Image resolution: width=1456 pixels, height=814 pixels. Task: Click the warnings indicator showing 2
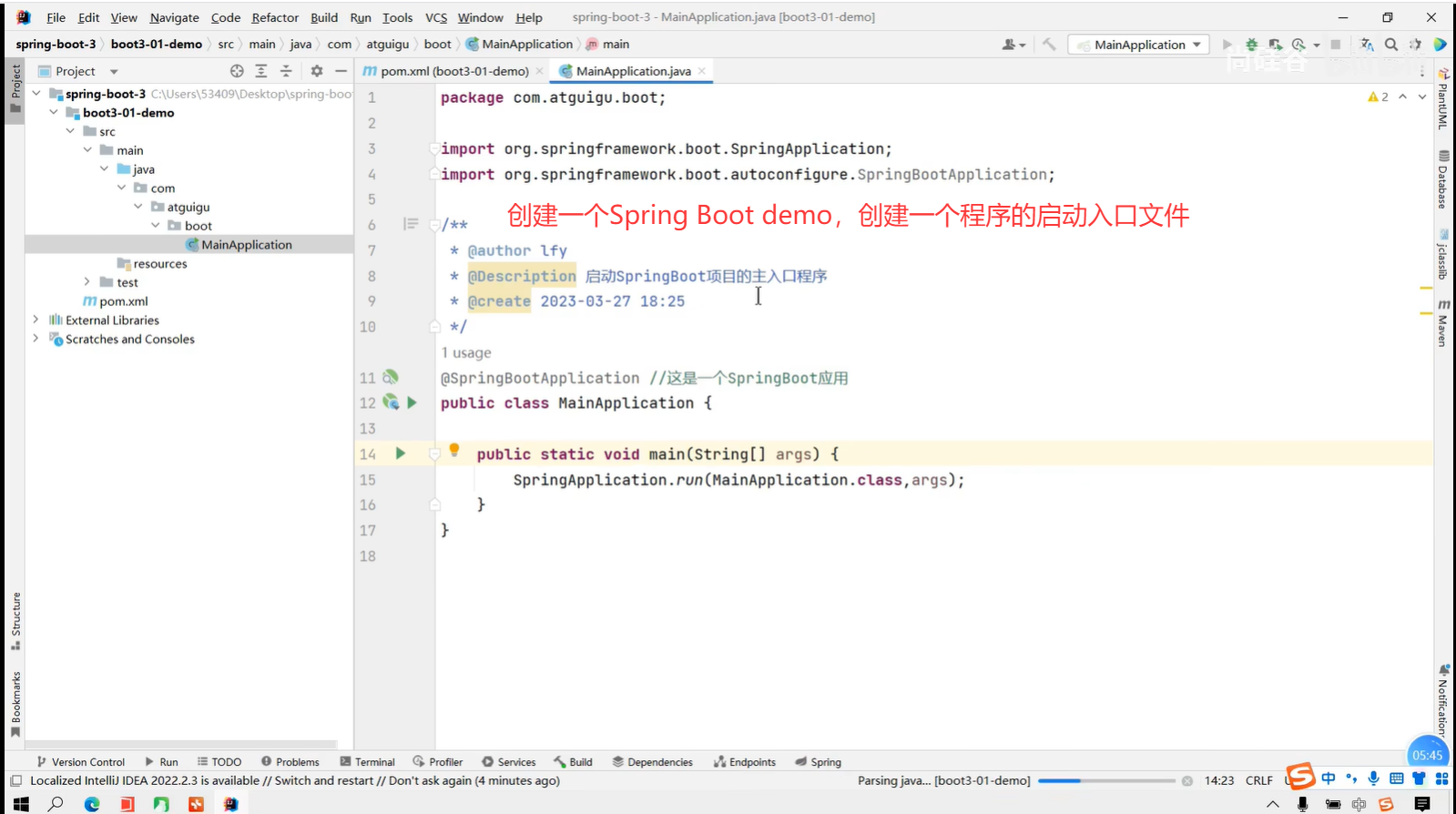[x=1378, y=97]
